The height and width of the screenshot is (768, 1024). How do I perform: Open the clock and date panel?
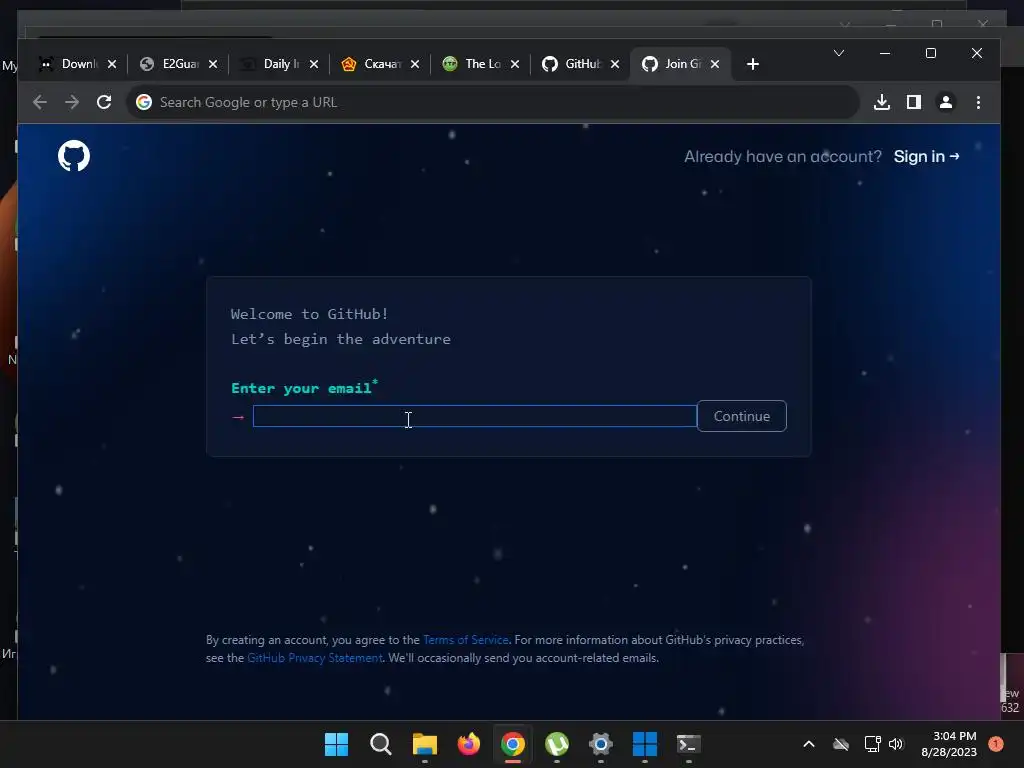point(949,744)
